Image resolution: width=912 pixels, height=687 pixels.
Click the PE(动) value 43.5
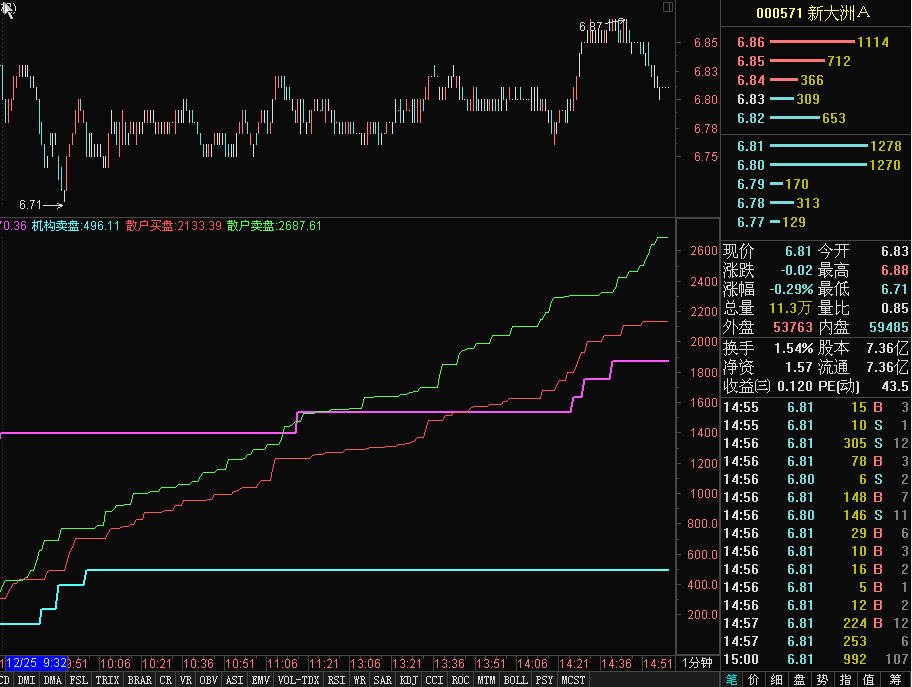895,386
